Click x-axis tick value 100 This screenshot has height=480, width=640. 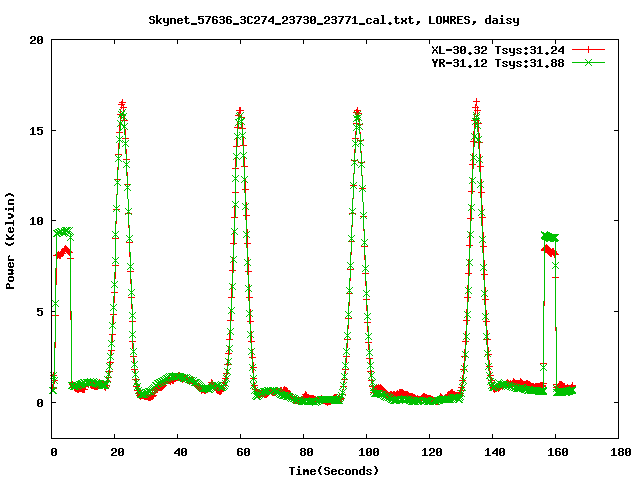pos(369,452)
